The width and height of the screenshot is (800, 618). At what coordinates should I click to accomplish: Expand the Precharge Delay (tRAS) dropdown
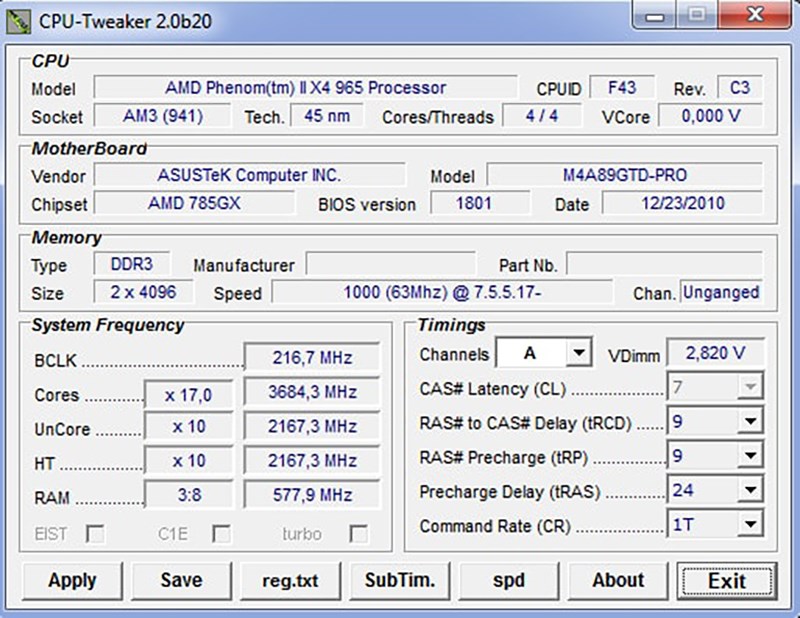[749, 489]
